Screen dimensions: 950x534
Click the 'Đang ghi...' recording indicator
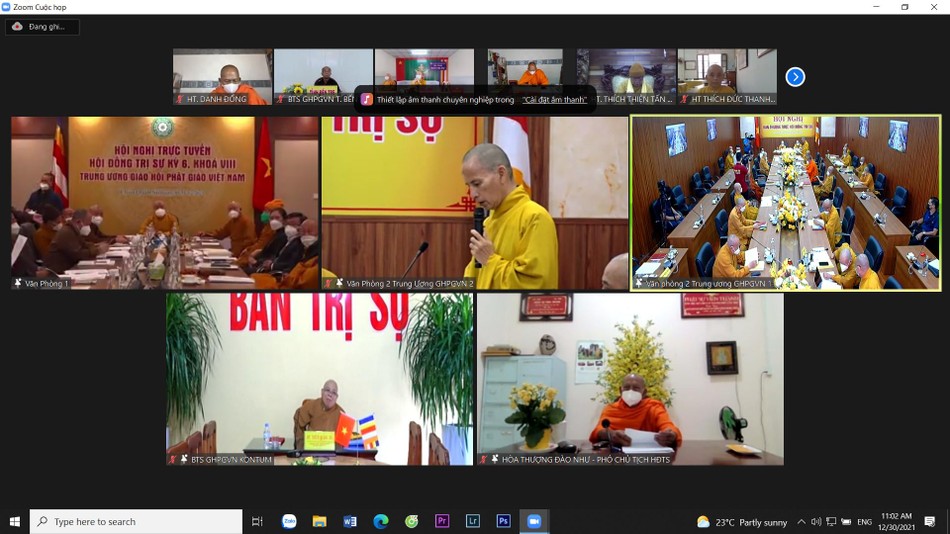click(42, 27)
